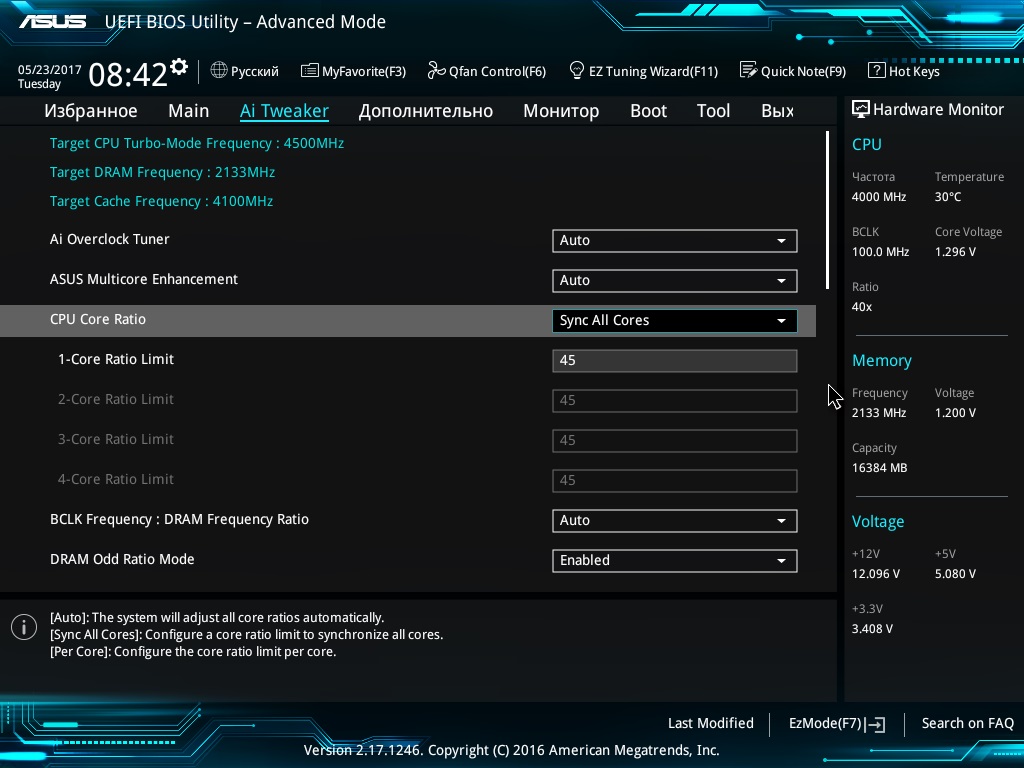This screenshot has width=1024, height=768.
Task: Click the 5.080 V reading
Action: [955, 574]
